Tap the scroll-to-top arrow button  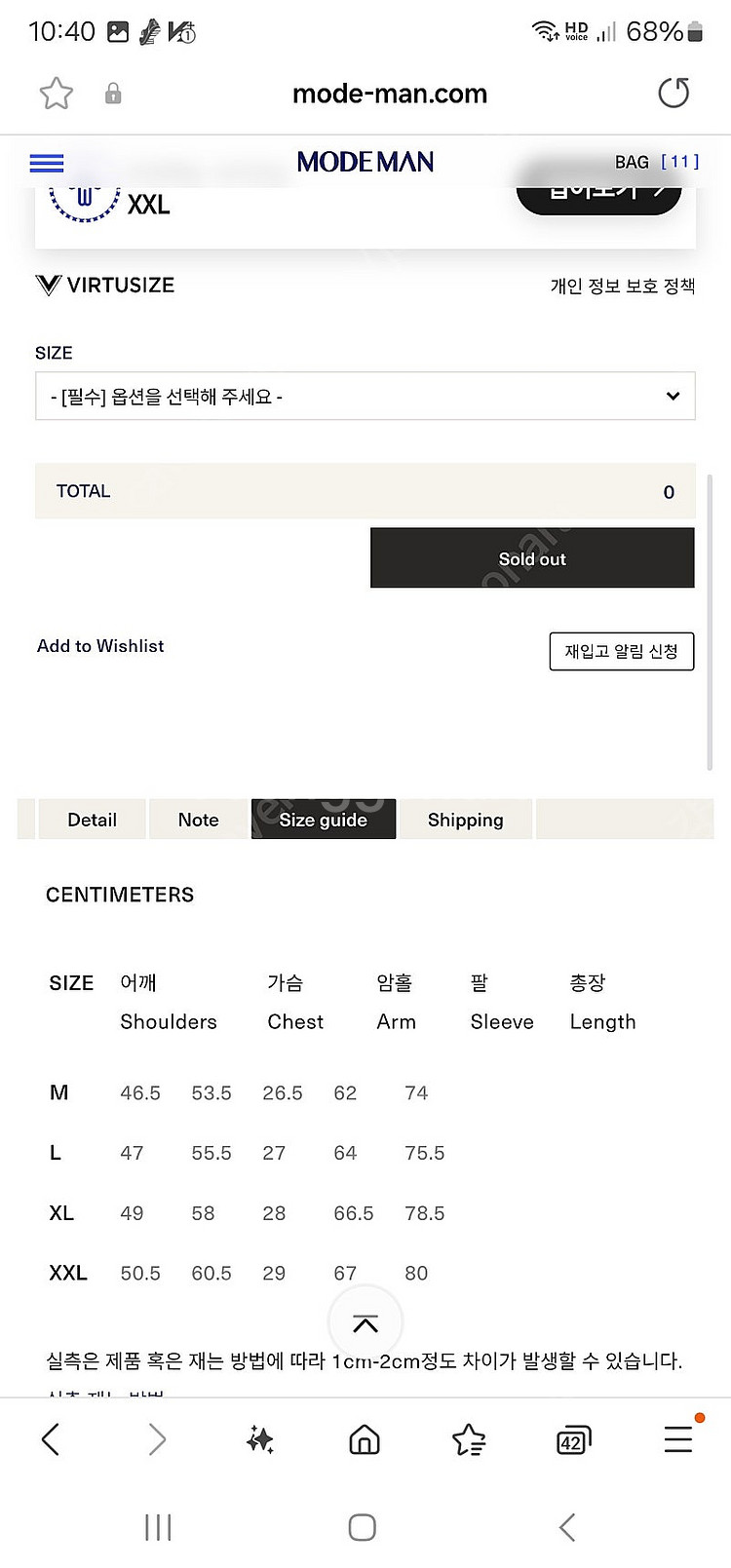coord(365,1322)
